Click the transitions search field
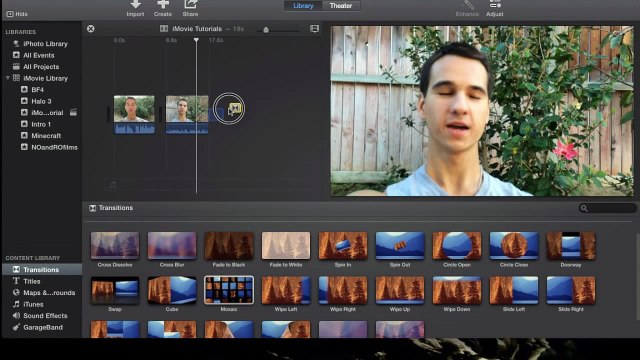The height and width of the screenshot is (360, 640). pos(607,208)
